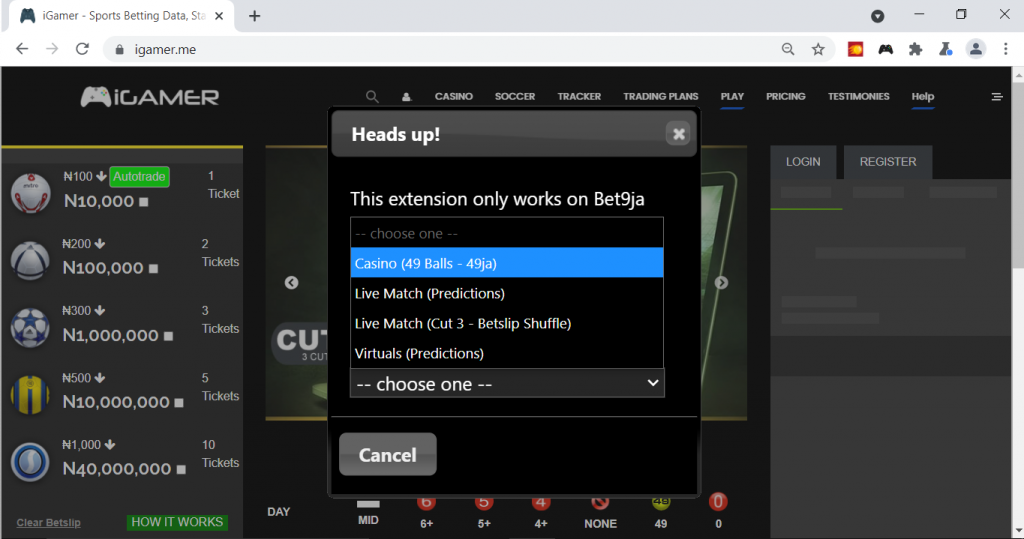Select the 6+ red ball filter

(426, 504)
